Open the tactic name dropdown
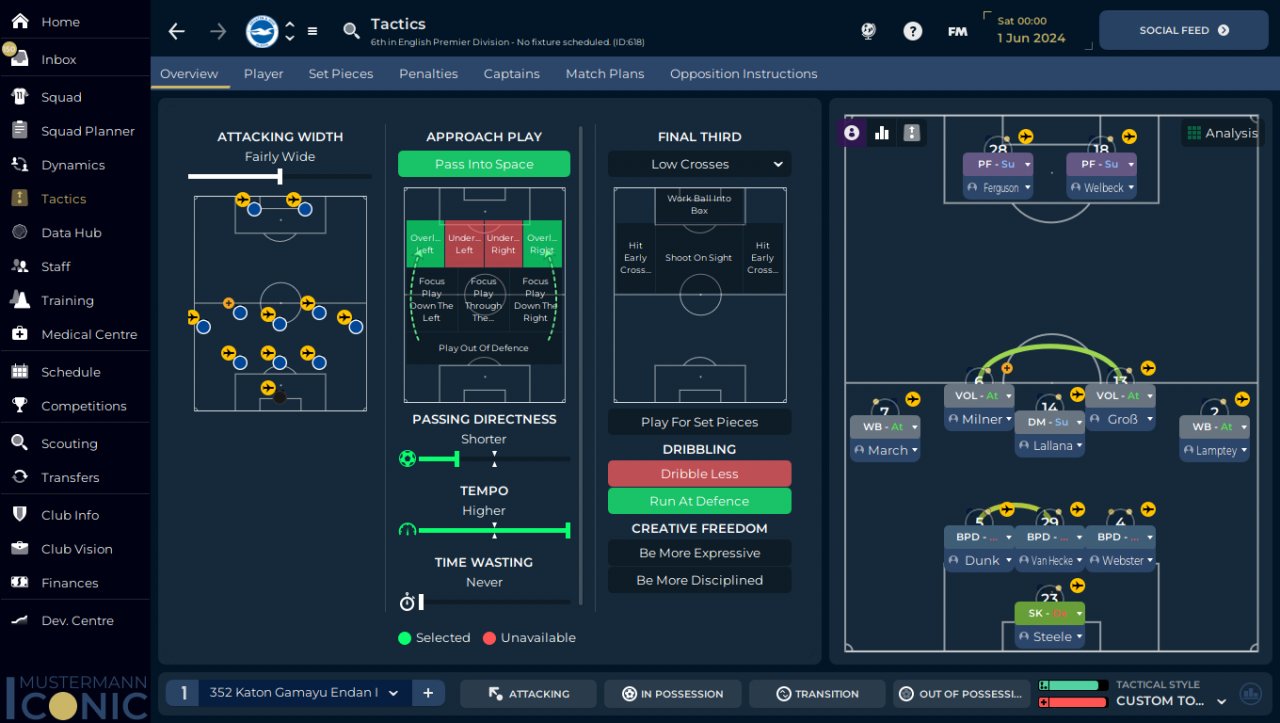 (x=304, y=693)
